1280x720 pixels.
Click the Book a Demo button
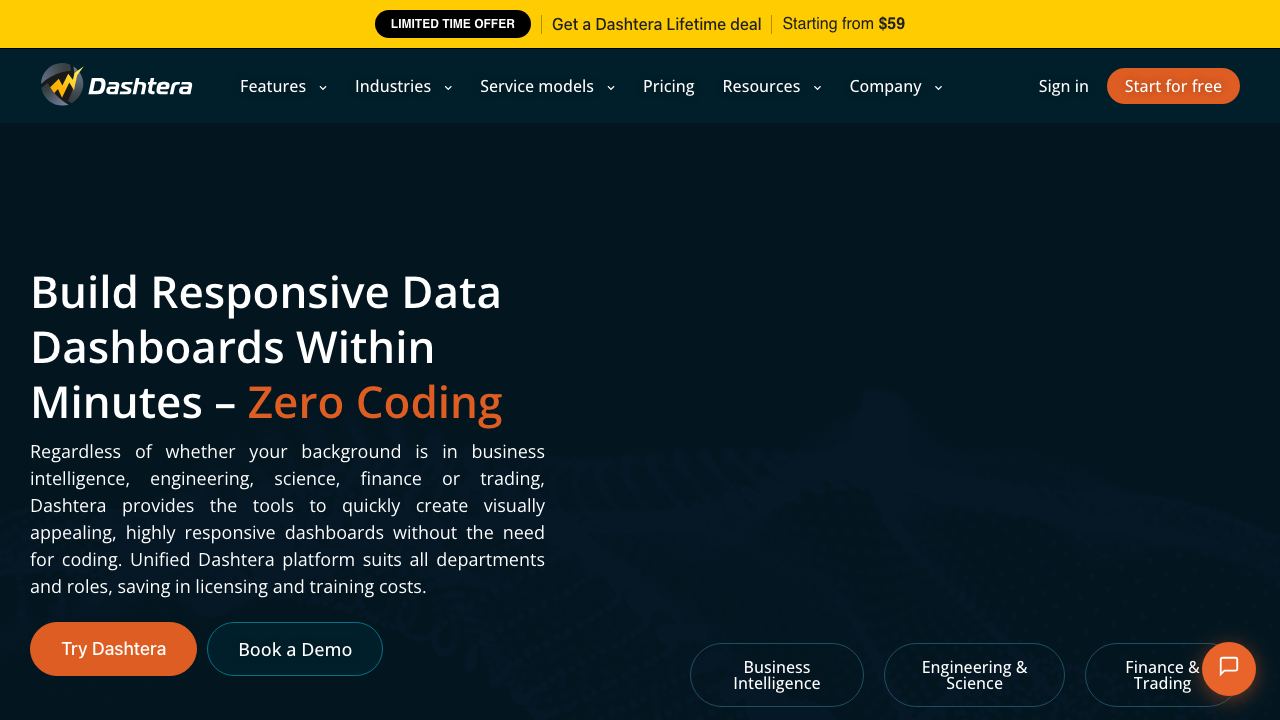295,649
